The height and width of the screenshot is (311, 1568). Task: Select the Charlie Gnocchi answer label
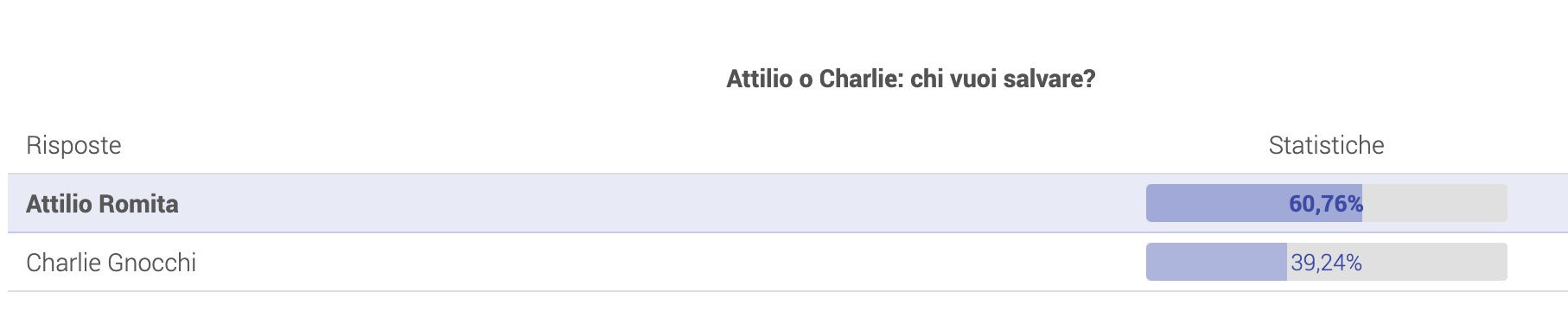pyautogui.click(x=112, y=263)
